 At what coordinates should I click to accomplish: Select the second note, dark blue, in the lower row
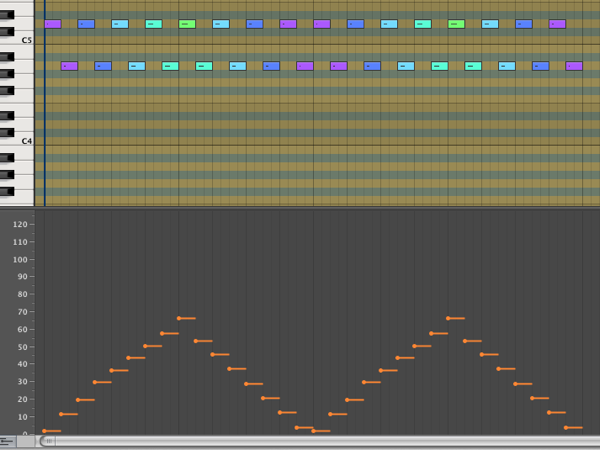click(x=103, y=66)
